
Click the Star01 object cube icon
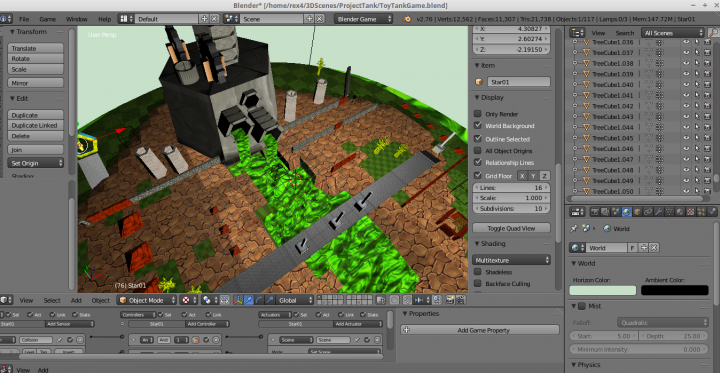click(x=479, y=82)
